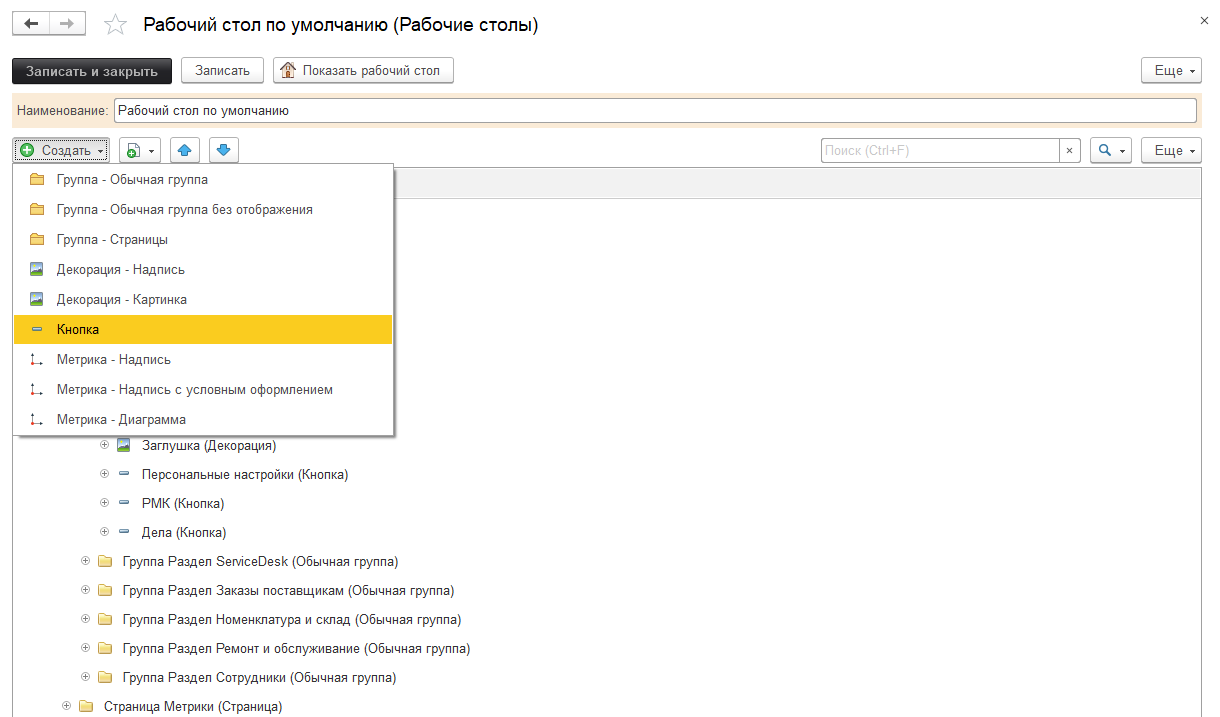
Task: Click the back navigation arrow
Action: (x=31, y=24)
